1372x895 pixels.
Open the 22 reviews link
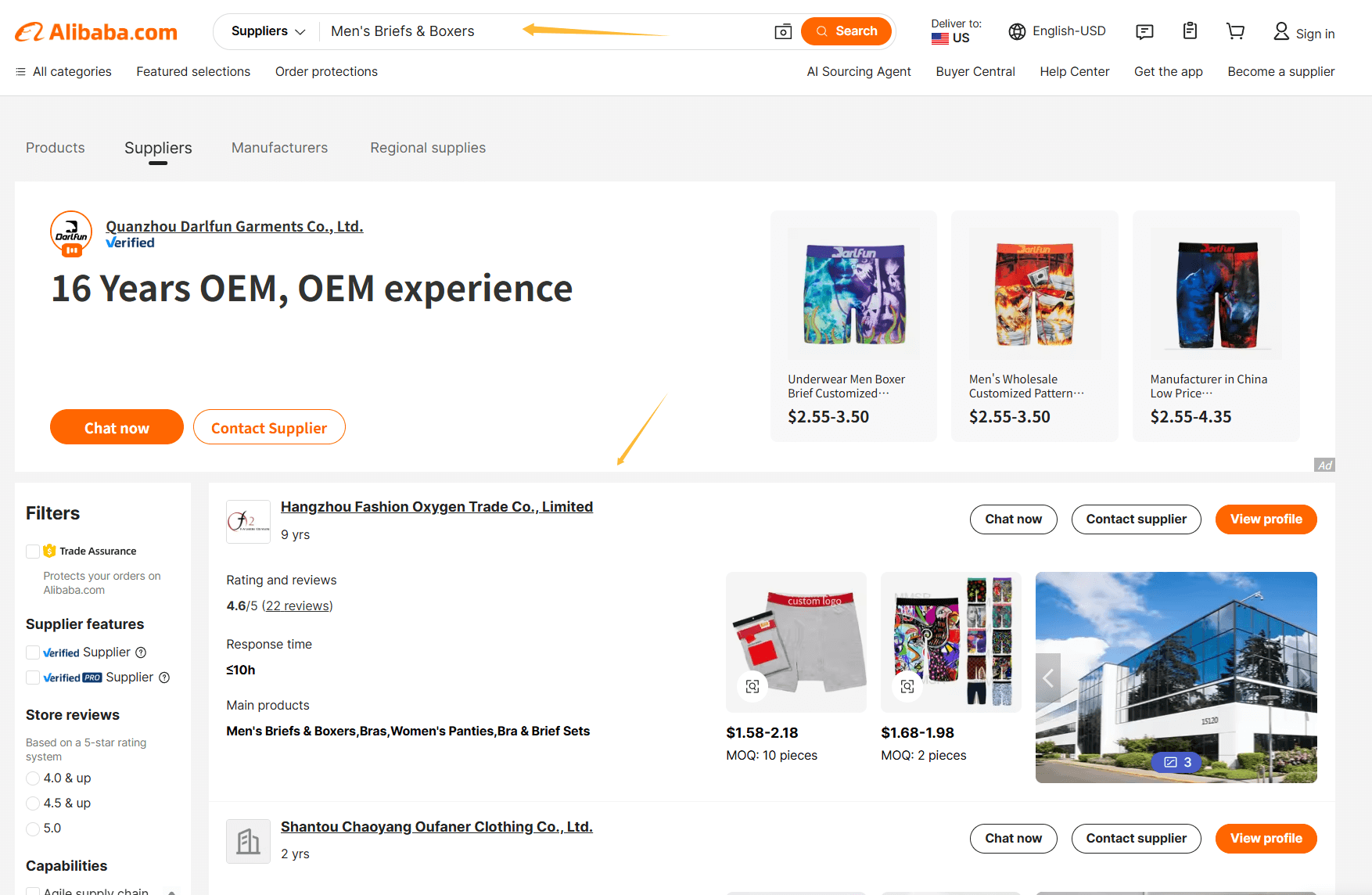click(297, 606)
